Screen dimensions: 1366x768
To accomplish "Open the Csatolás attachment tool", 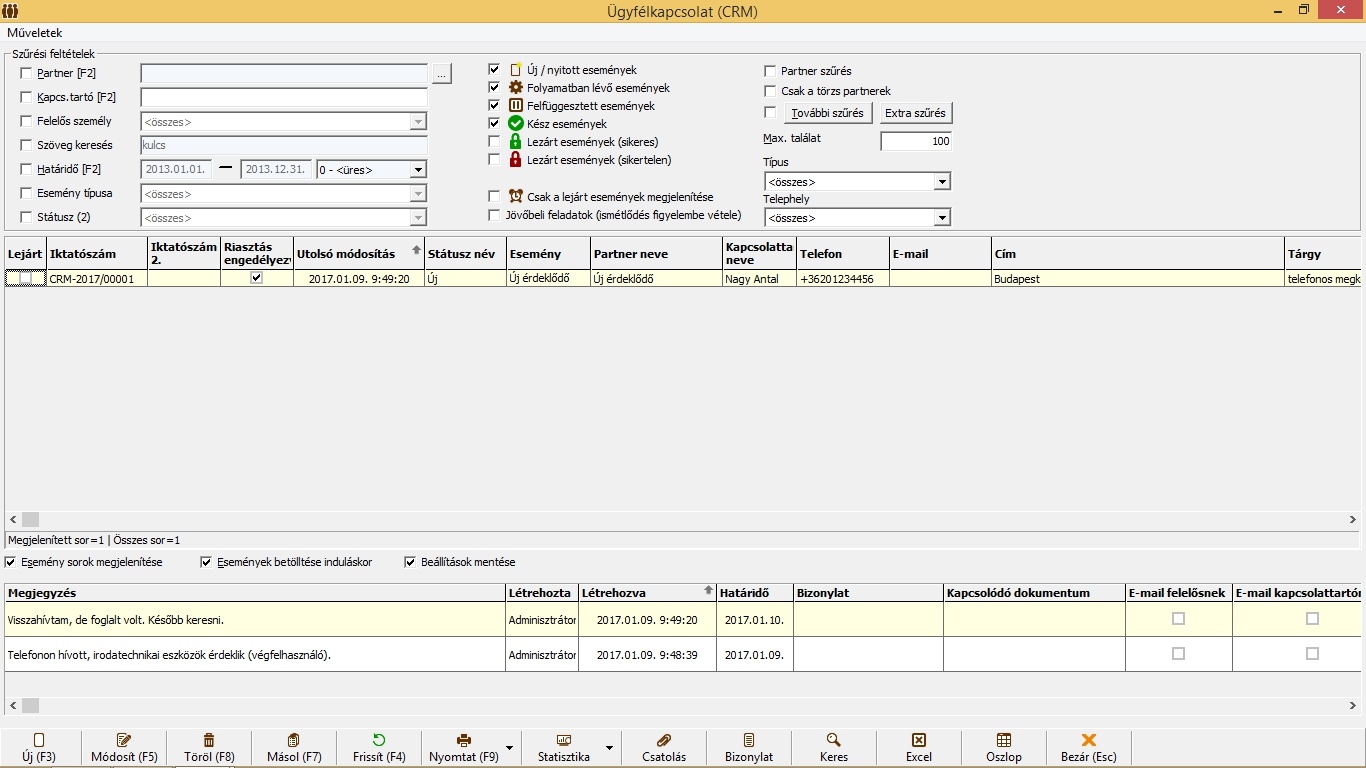I will tap(663, 740).
